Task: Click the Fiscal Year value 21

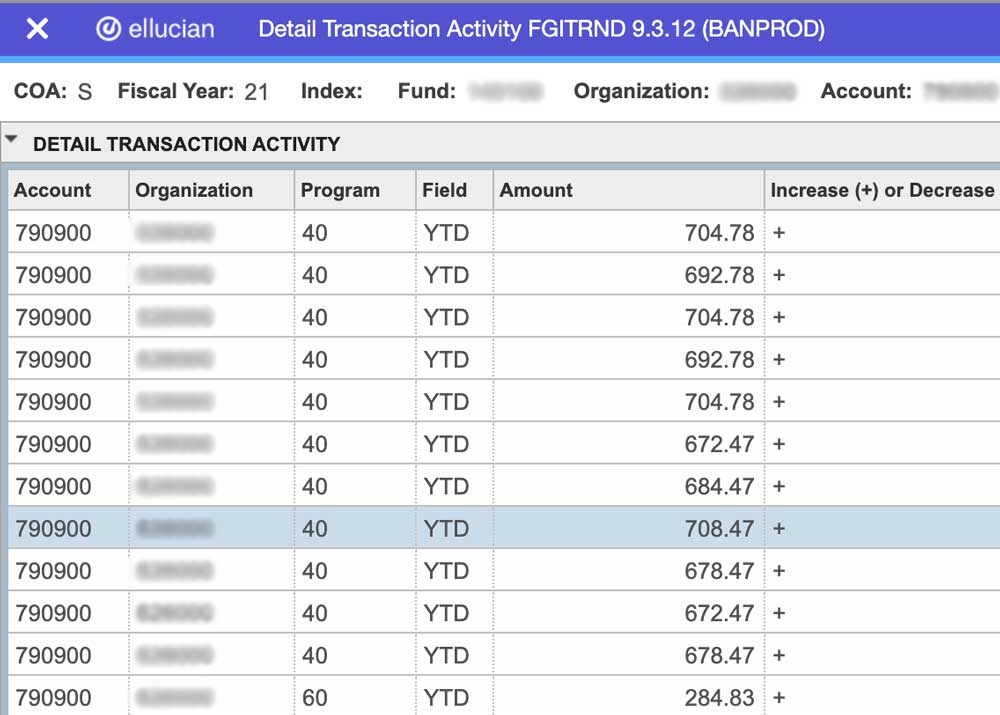Action: [x=256, y=90]
